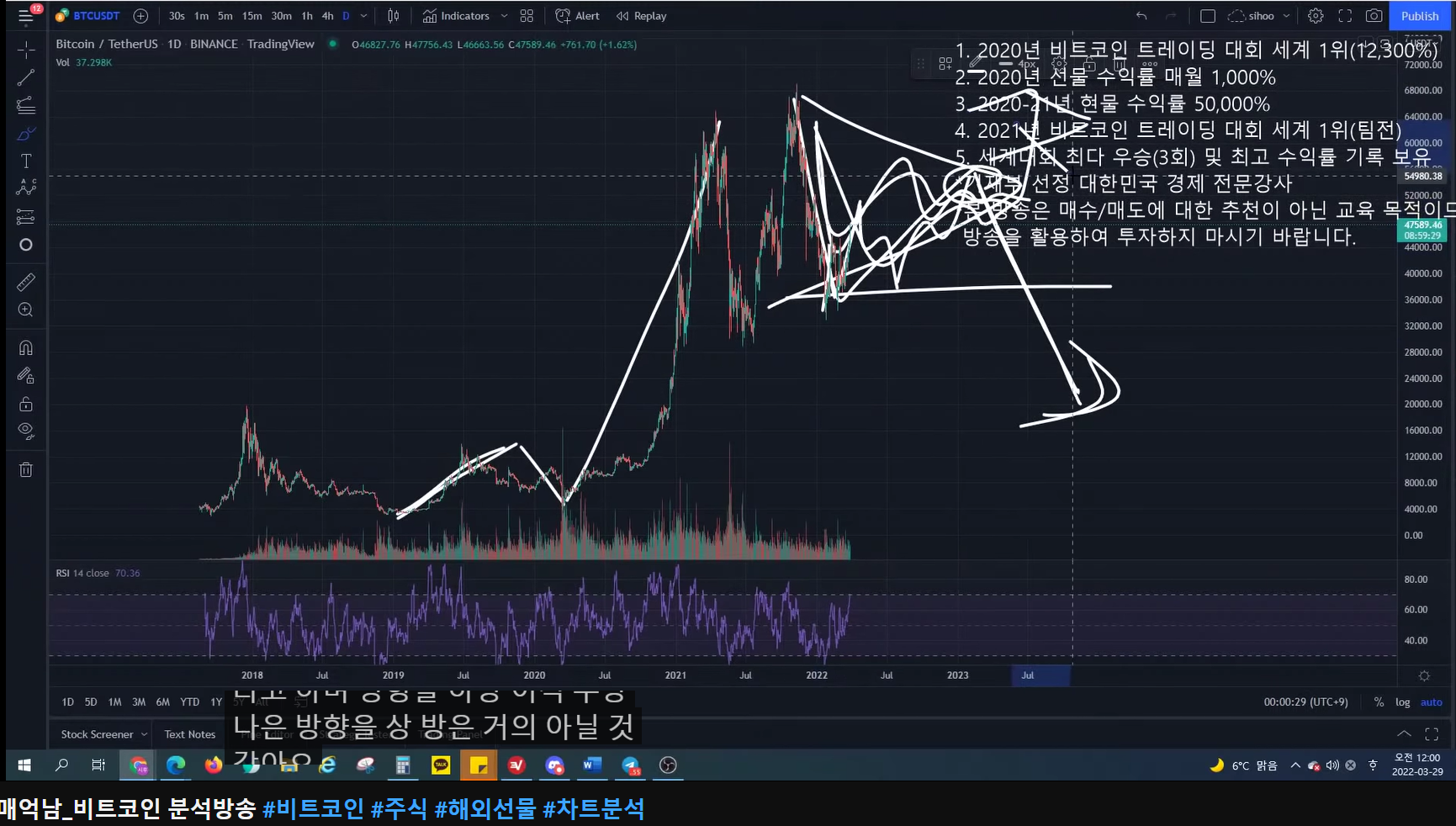Open KakaoTalk from the taskbar
The image size is (1456, 826).
[441, 765]
